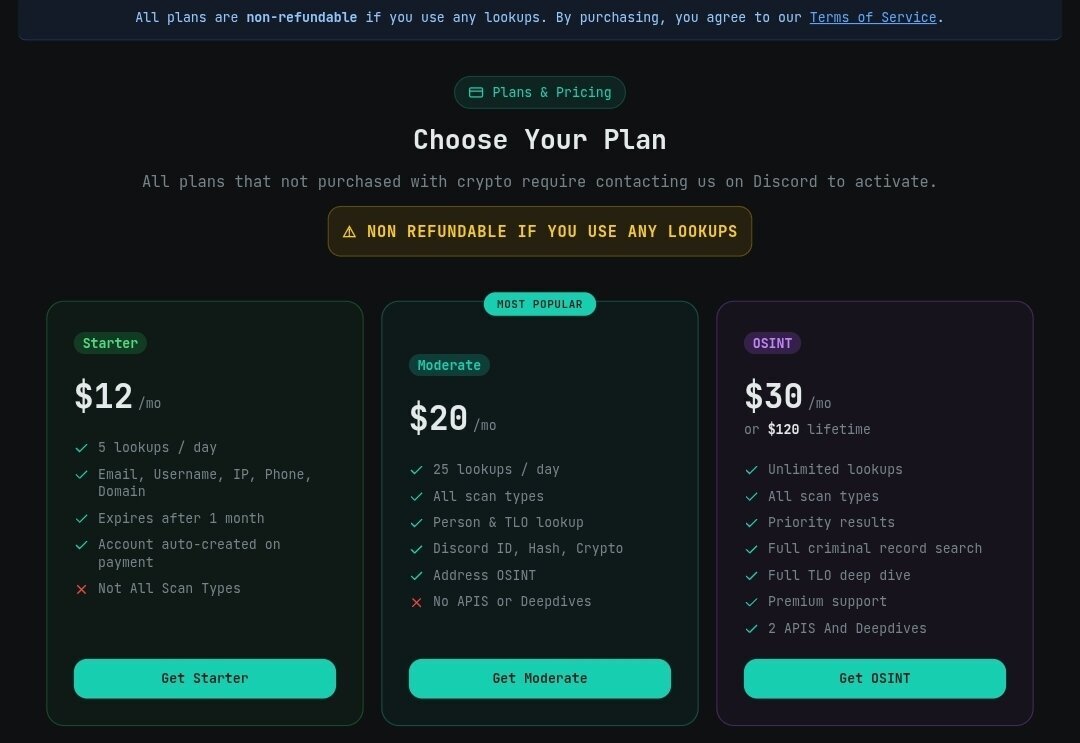This screenshot has width=1080, height=743.
Task: Click the credit card icon in Plans & Pricing badge
Action: [x=476, y=93]
